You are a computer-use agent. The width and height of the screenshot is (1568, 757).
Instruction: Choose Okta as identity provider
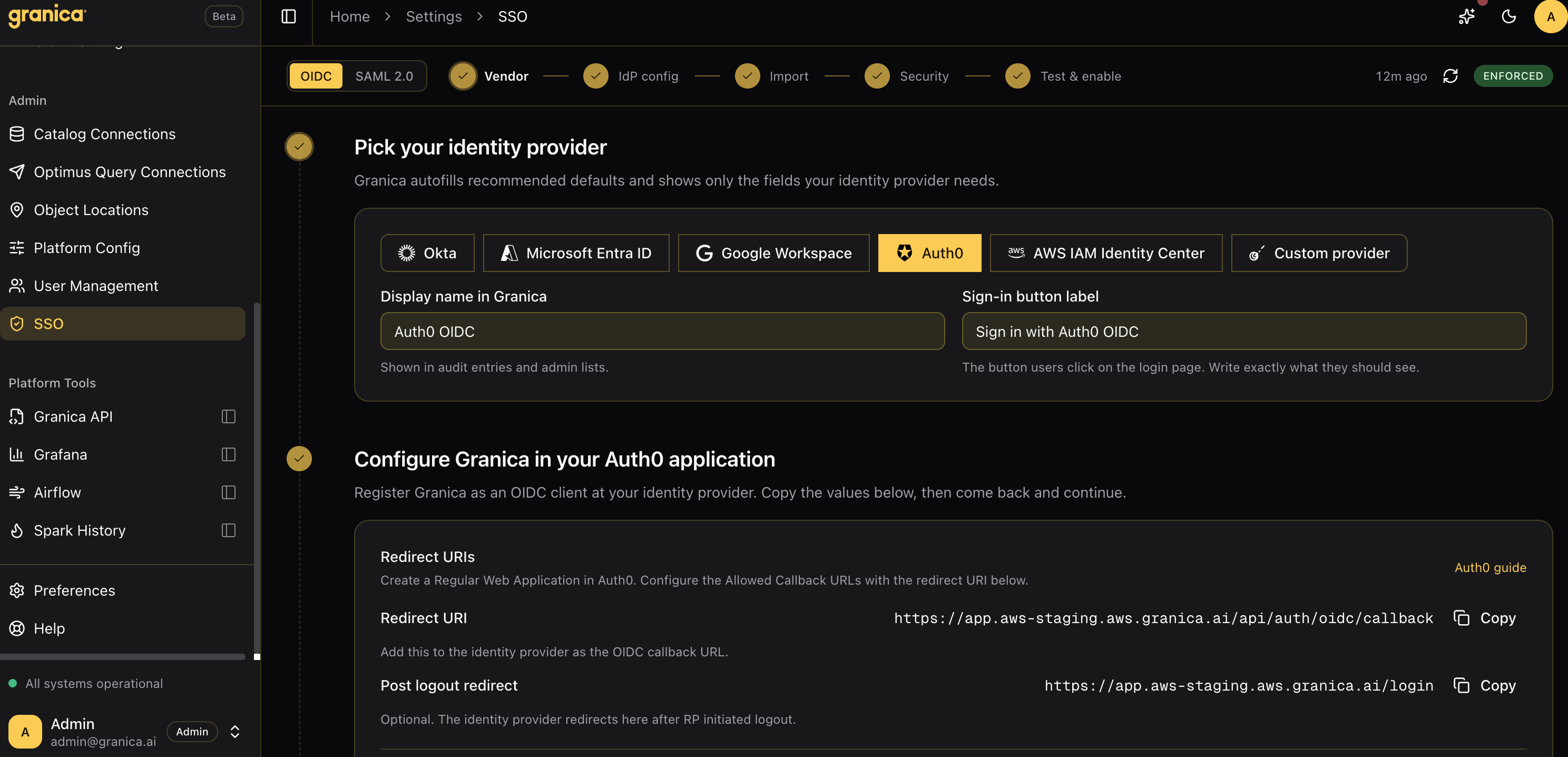click(x=427, y=253)
